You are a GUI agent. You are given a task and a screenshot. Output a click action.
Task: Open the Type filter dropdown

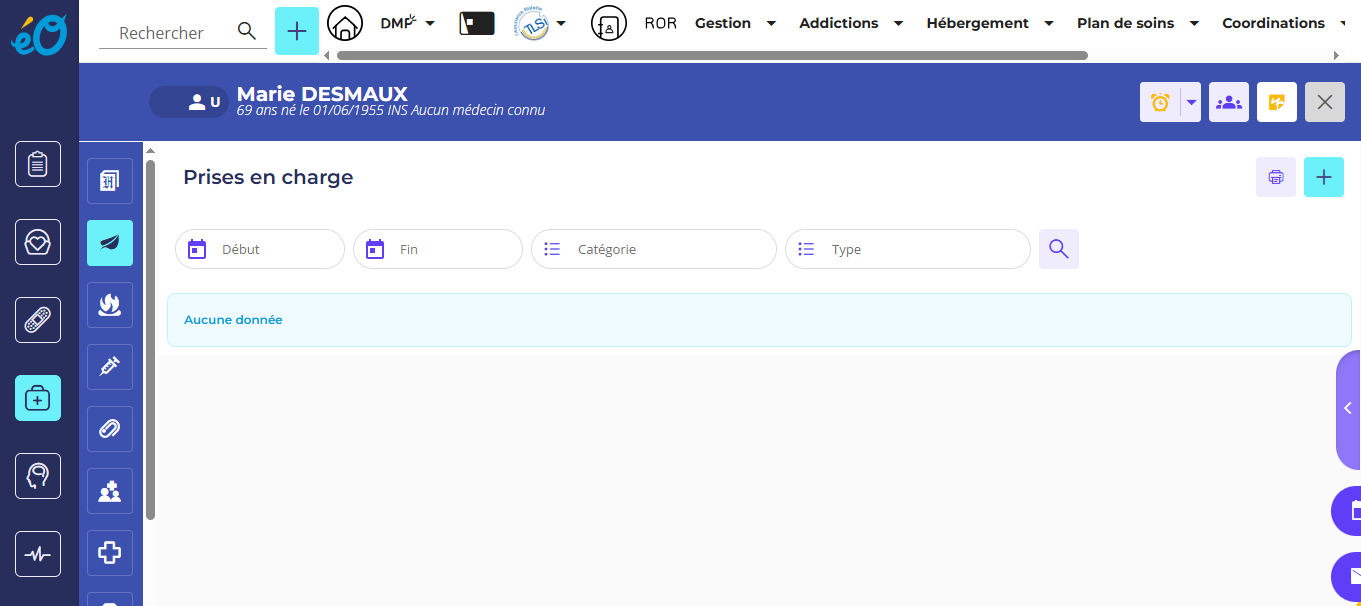(x=908, y=249)
